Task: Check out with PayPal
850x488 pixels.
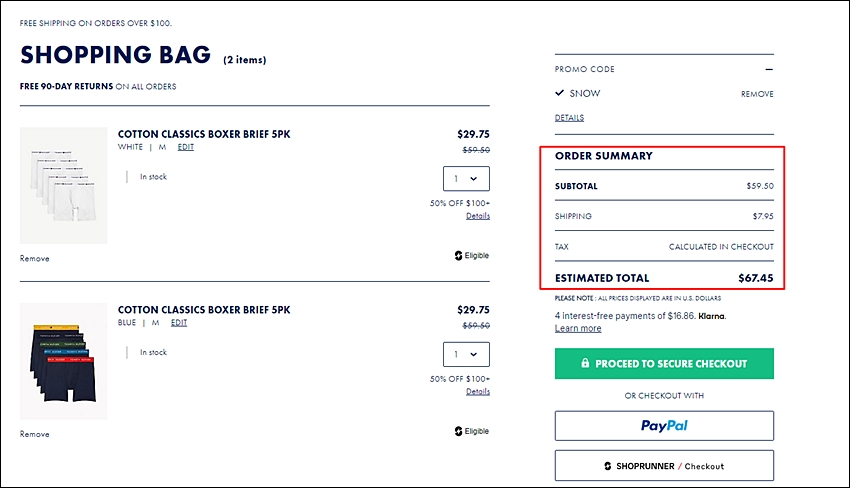Action: click(664, 426)
